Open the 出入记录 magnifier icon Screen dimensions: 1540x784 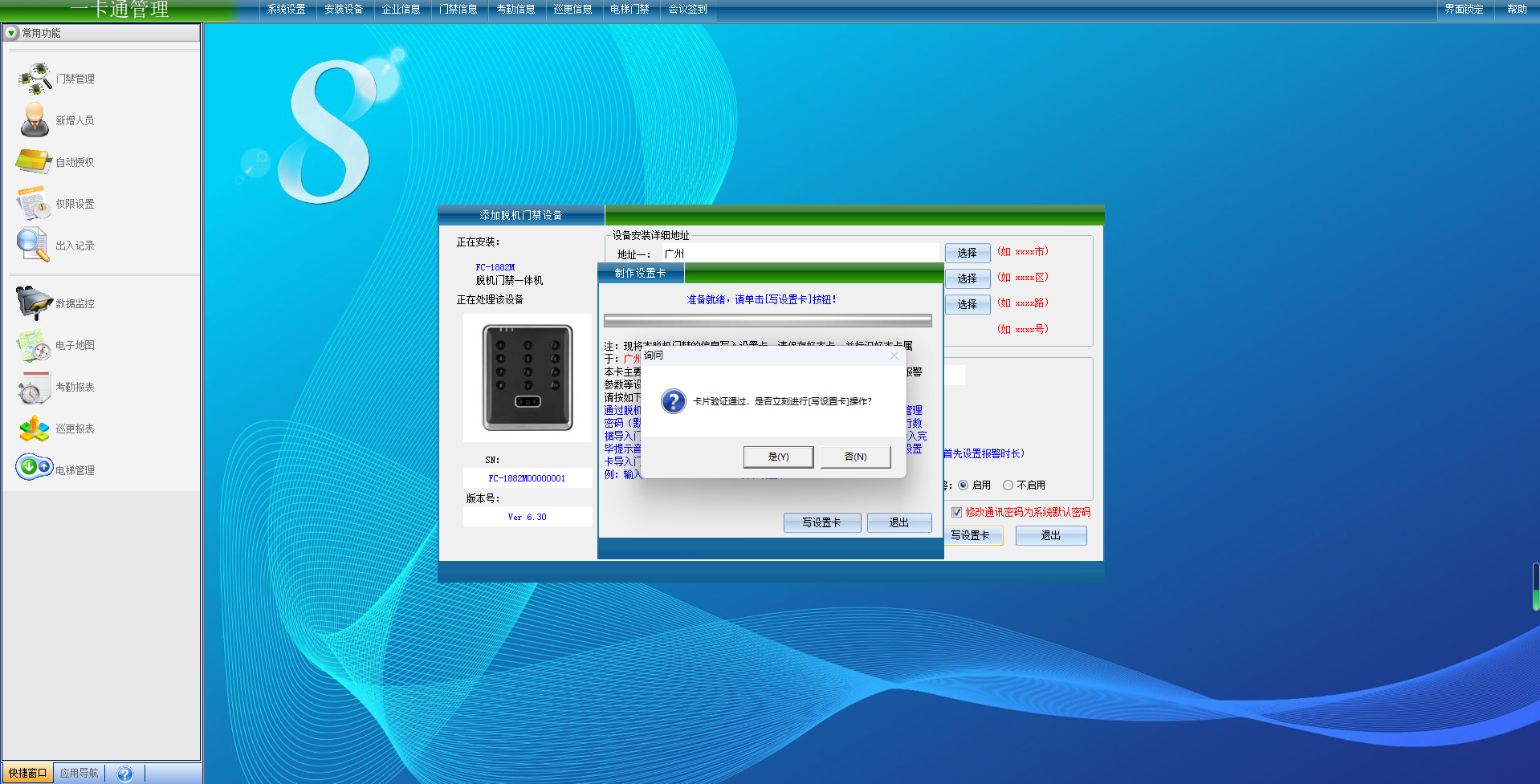(33, 245)
